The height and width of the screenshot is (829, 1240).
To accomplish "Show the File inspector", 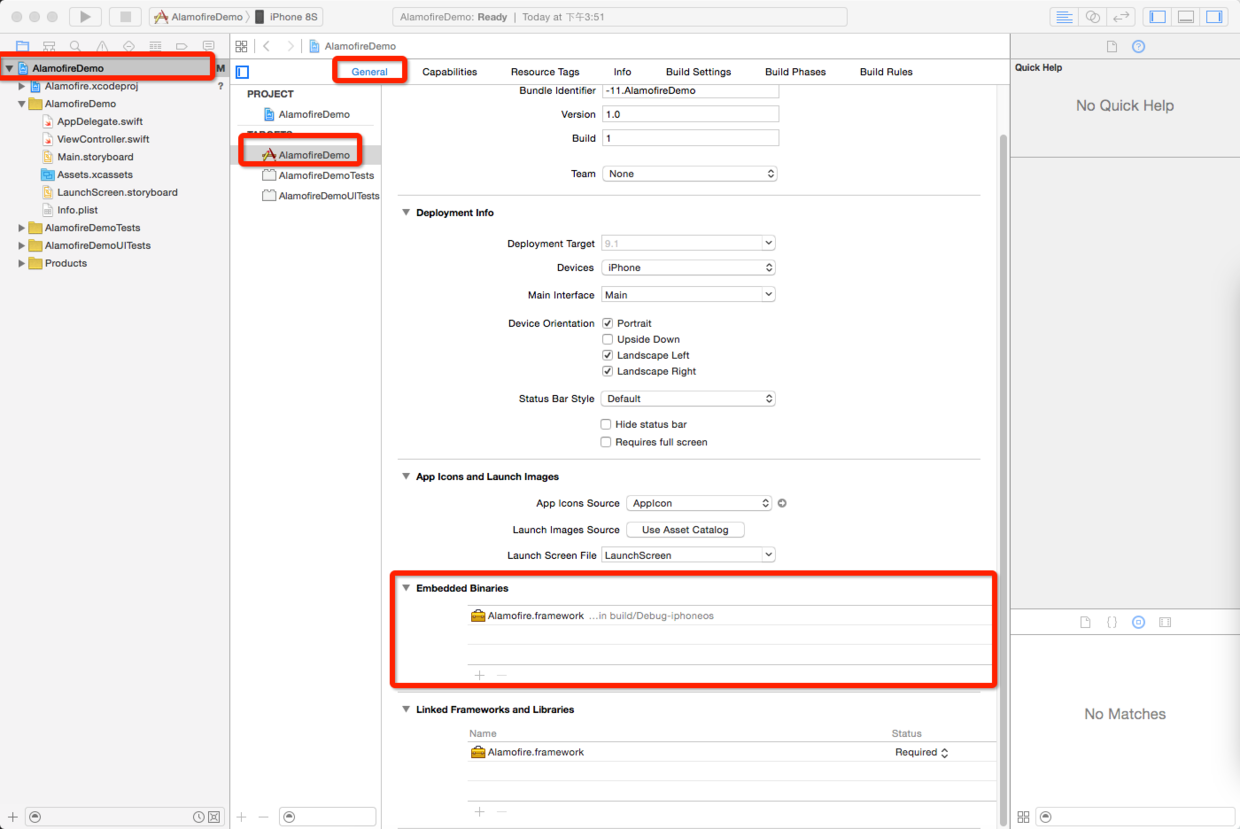I will pos(1112,46).
